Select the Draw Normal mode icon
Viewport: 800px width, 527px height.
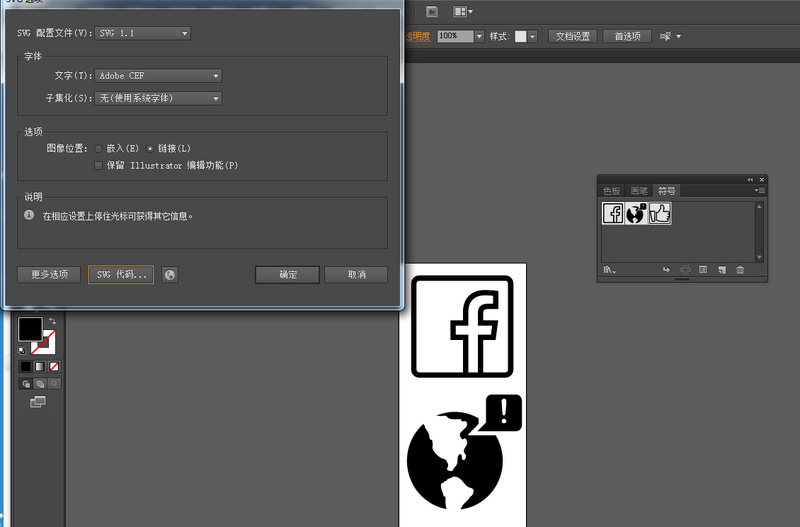[x=26, y=384]
